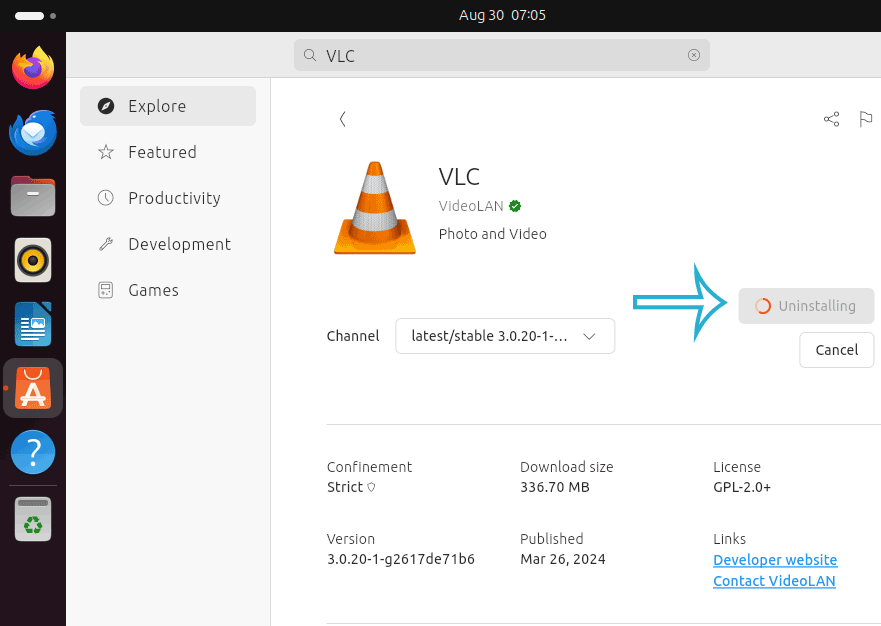The image size is (881, 626).
Task: Click the VLC traffic cone logo
Action: (375, 208)
